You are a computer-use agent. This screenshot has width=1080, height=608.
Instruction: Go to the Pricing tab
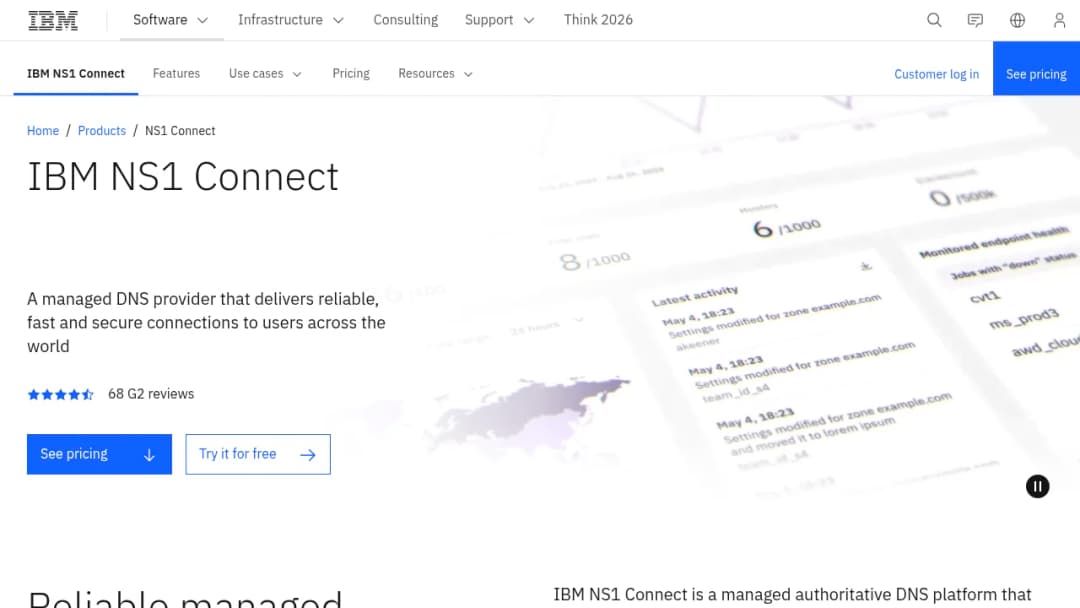(x=351, y=74)
